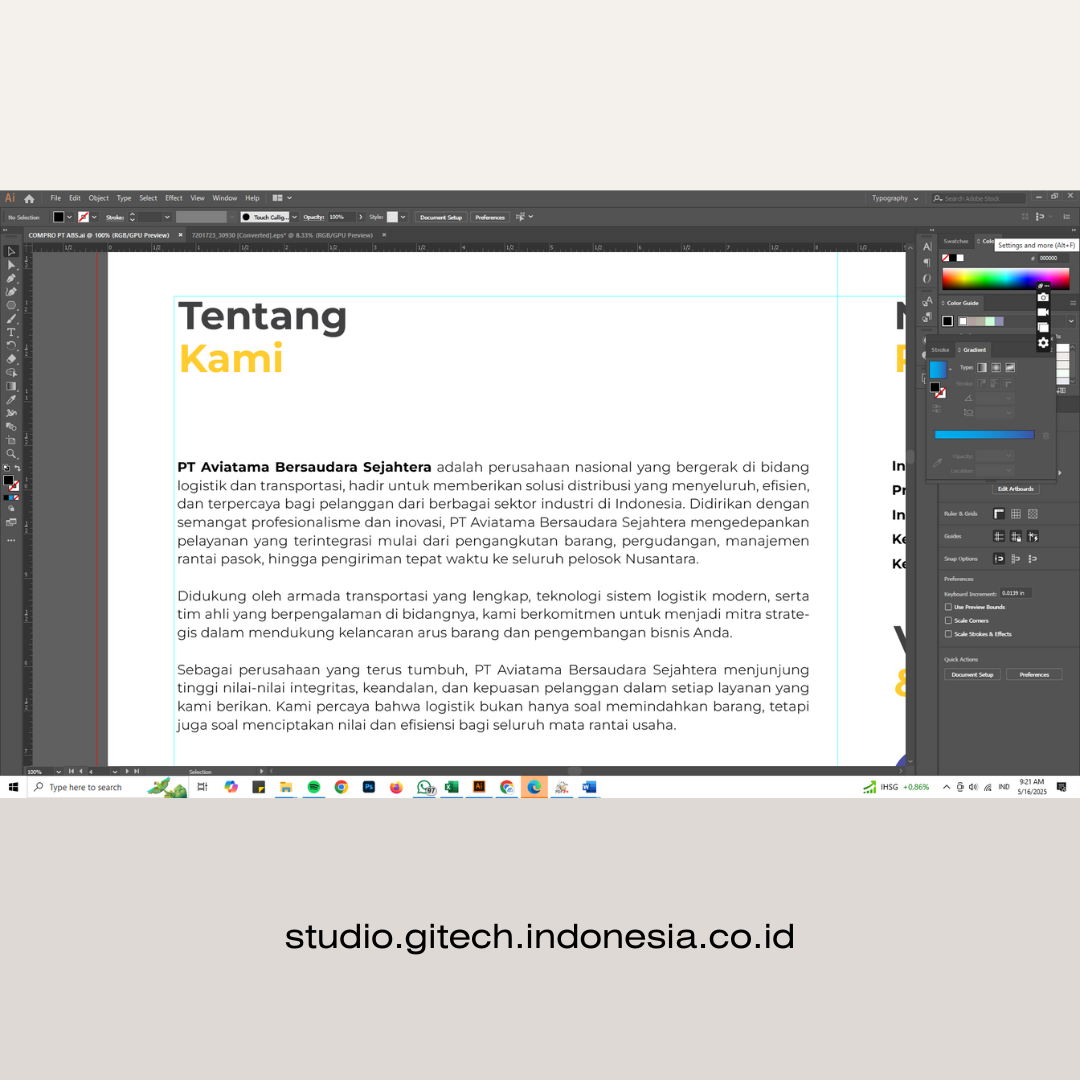1080x1080 pixels.
Task: Pick the Eyedropper tool
Action: click(11, 400)
